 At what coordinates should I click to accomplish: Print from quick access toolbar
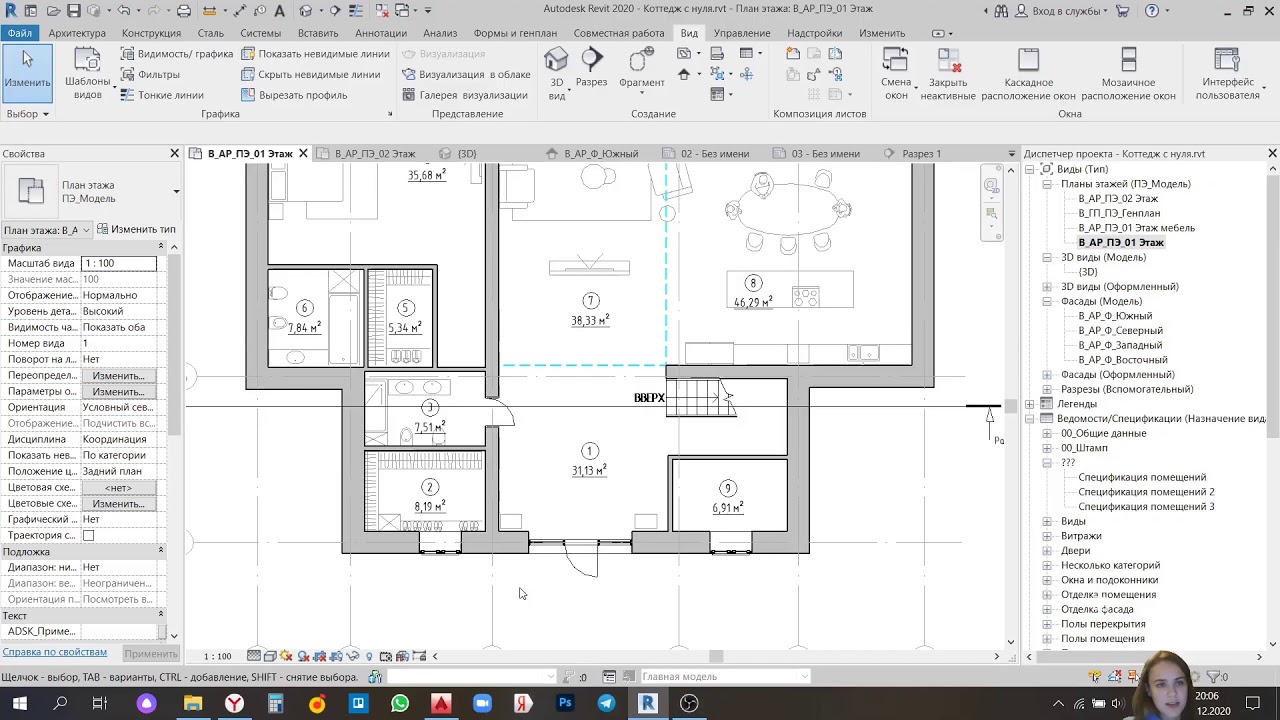[x=184, y=11]
